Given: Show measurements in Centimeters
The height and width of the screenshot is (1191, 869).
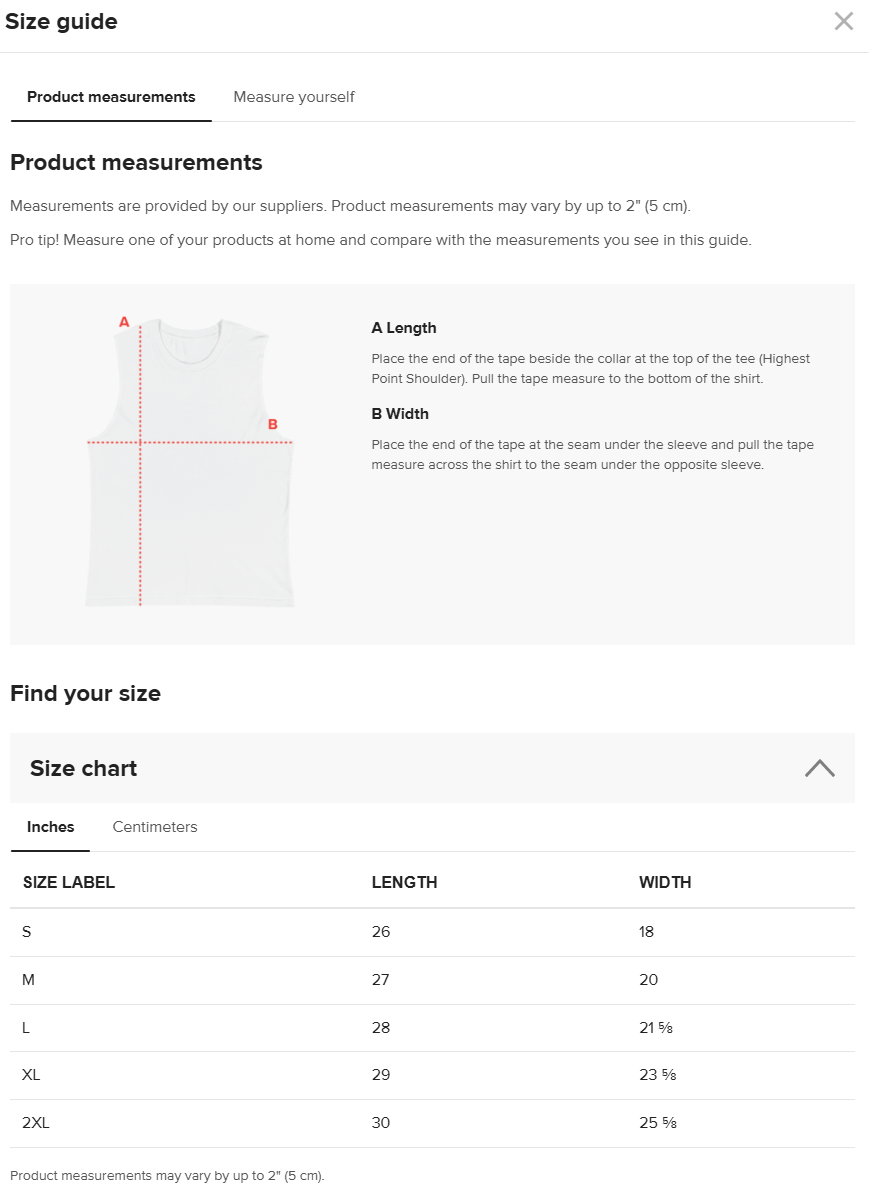Looking at the screenshot, I should click(155, 827).
